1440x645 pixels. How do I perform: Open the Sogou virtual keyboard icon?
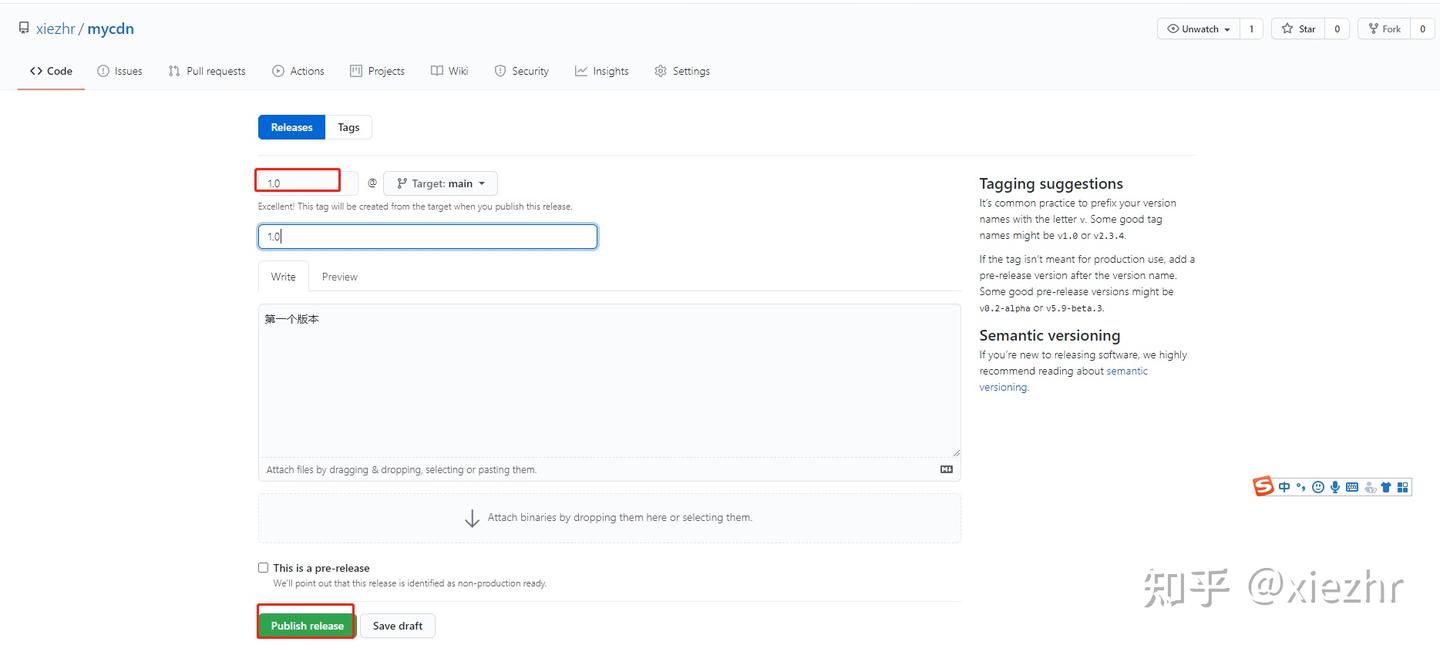(x=1352, y=487)
